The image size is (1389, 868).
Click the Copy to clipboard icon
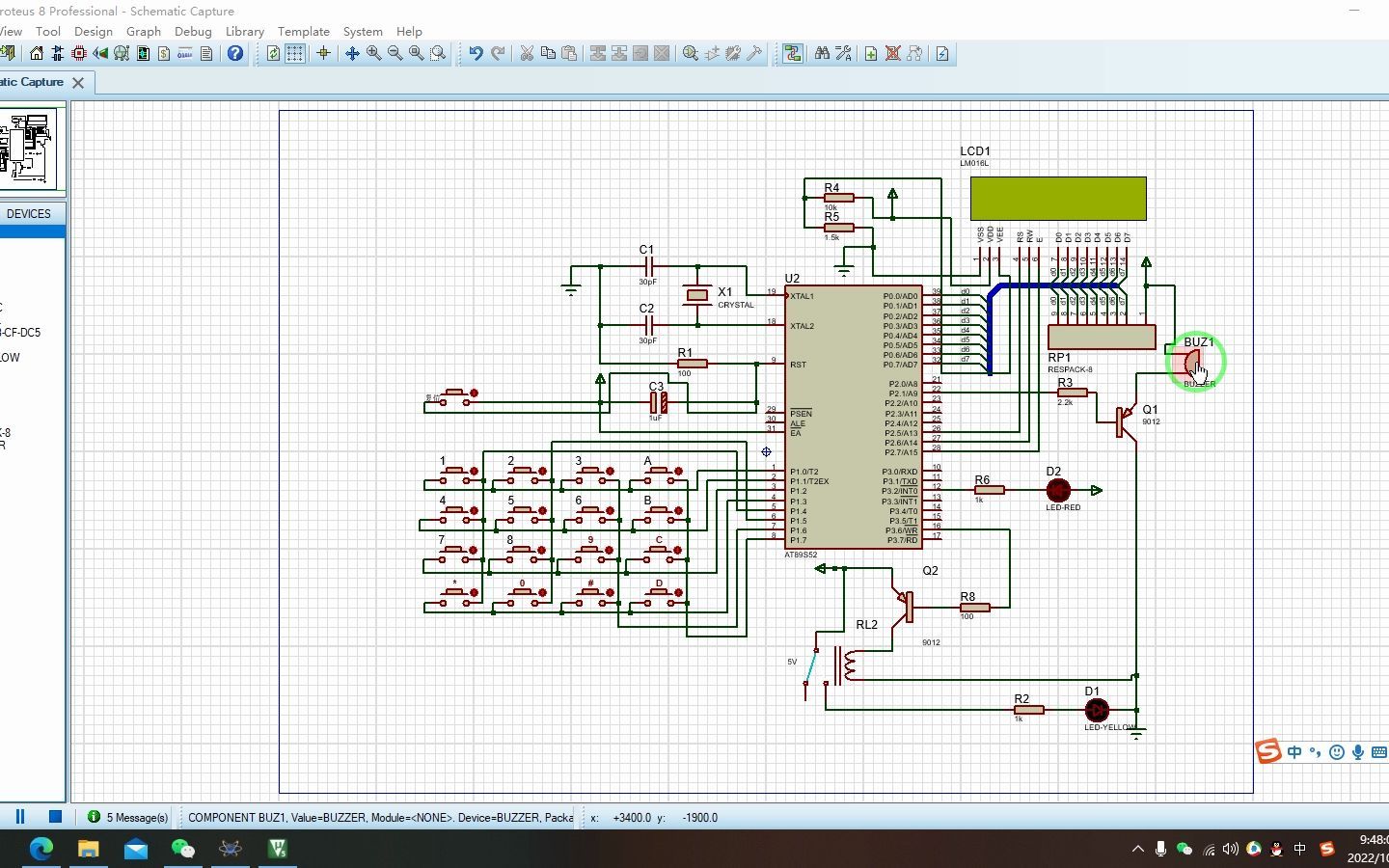click(548, 54)
